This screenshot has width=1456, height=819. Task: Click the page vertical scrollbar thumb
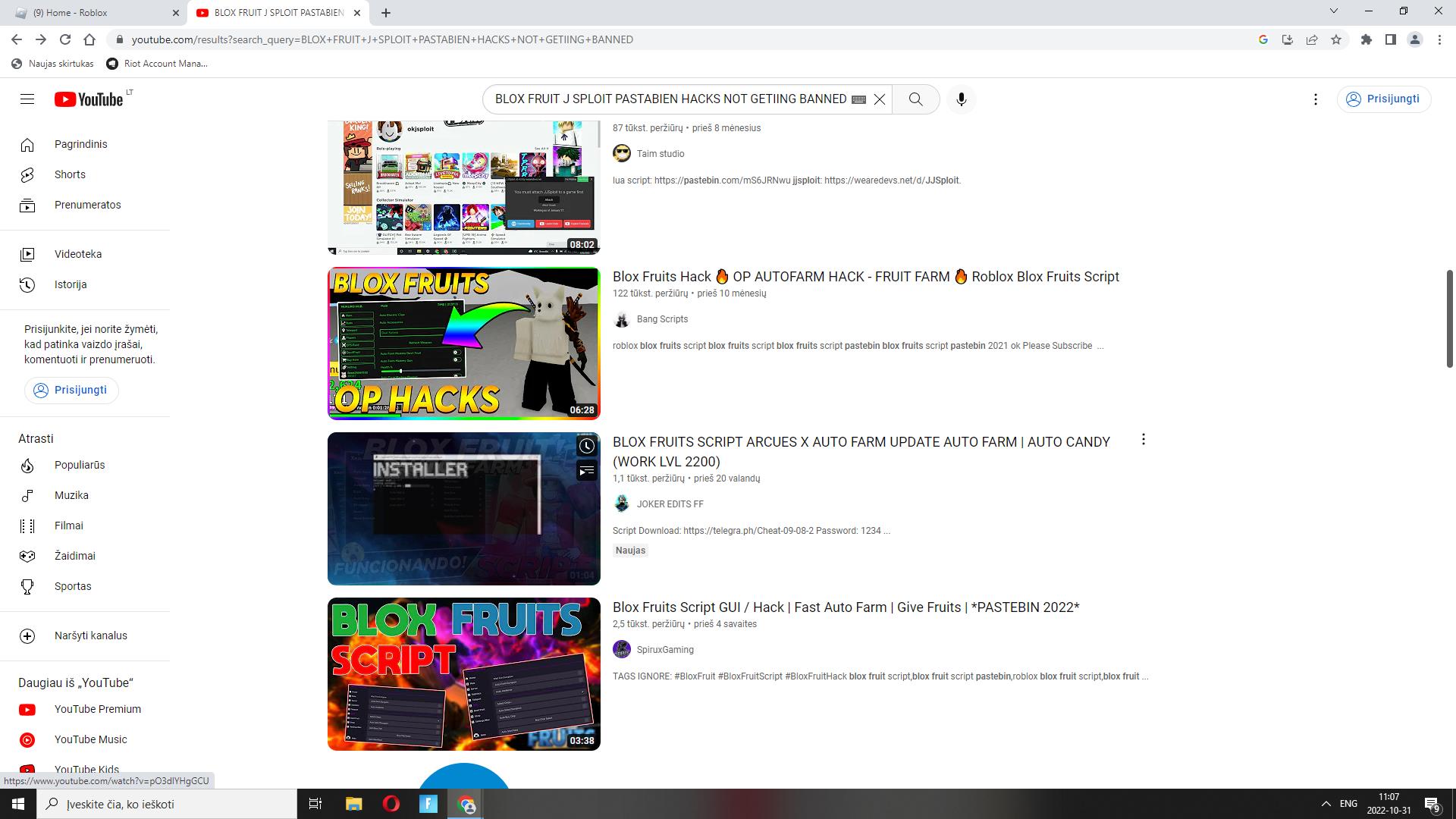pos(1450,318)
